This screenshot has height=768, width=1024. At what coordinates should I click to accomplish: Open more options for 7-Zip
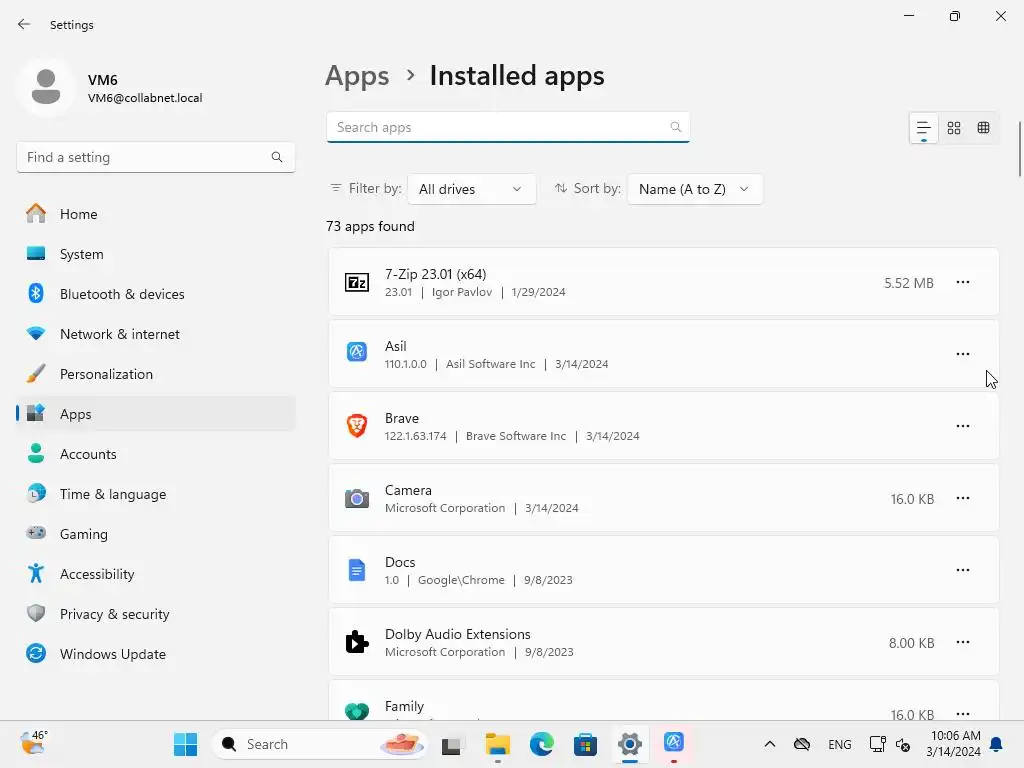point(963,282)
